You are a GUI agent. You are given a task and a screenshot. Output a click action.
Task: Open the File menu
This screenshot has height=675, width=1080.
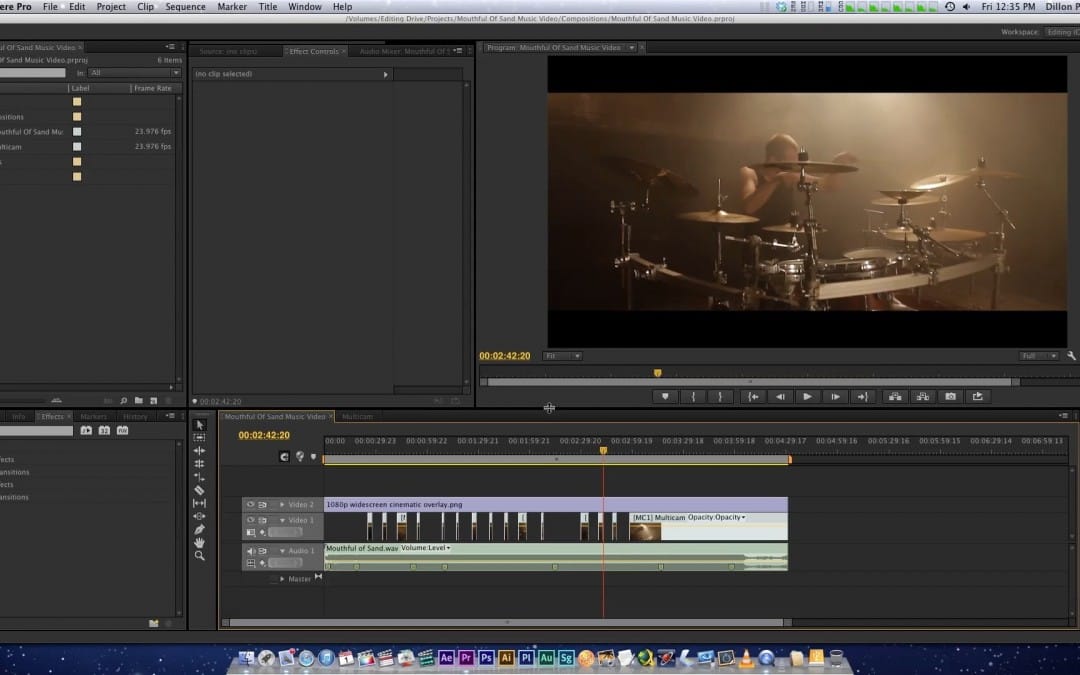point(50,6)
